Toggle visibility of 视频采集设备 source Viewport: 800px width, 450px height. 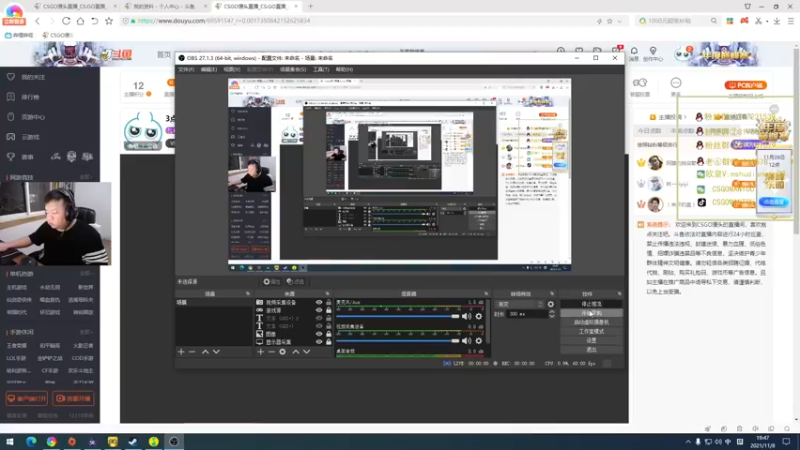tap(319, 303)
